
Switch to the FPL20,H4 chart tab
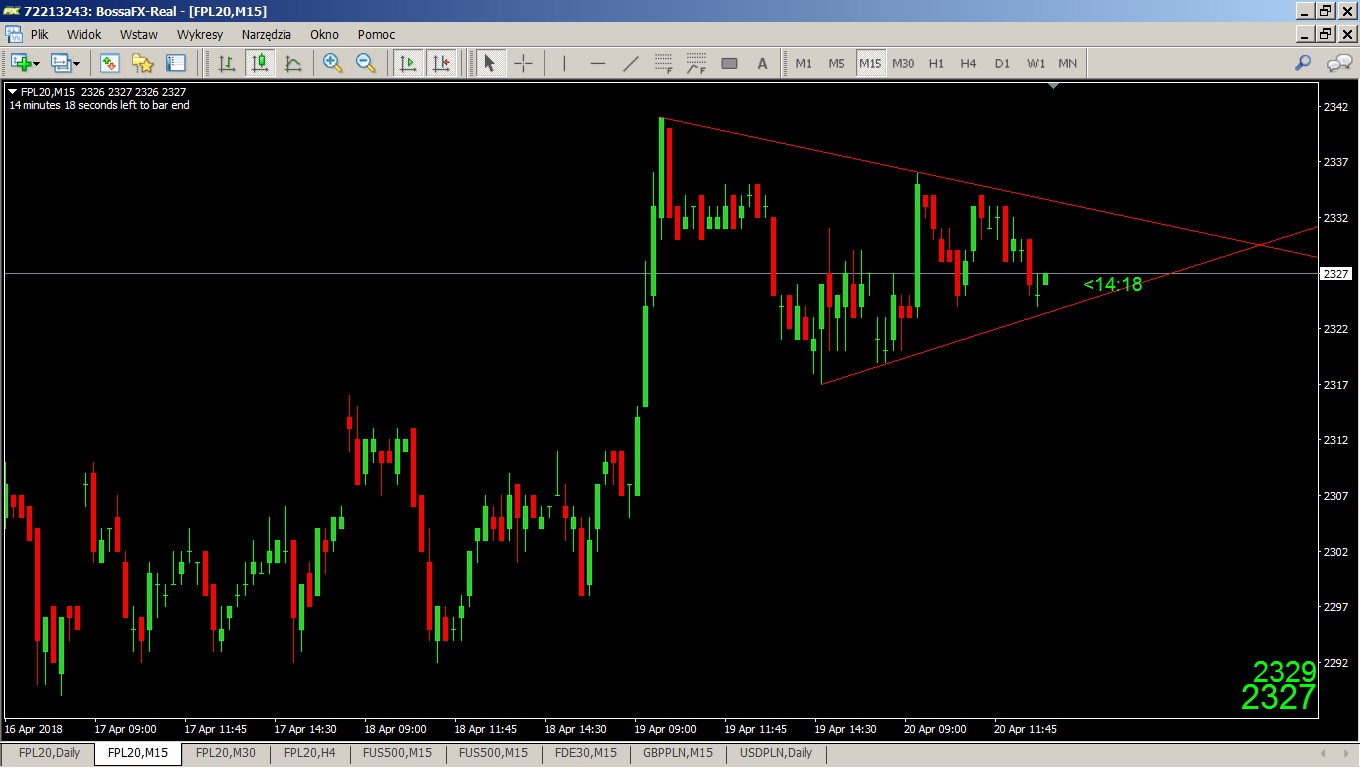(310, 753)
